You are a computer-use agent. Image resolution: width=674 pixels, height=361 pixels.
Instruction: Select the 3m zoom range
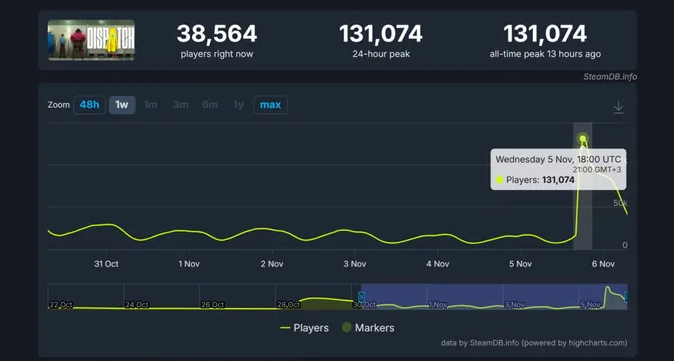pyautogui.click(x=181, y=105)
